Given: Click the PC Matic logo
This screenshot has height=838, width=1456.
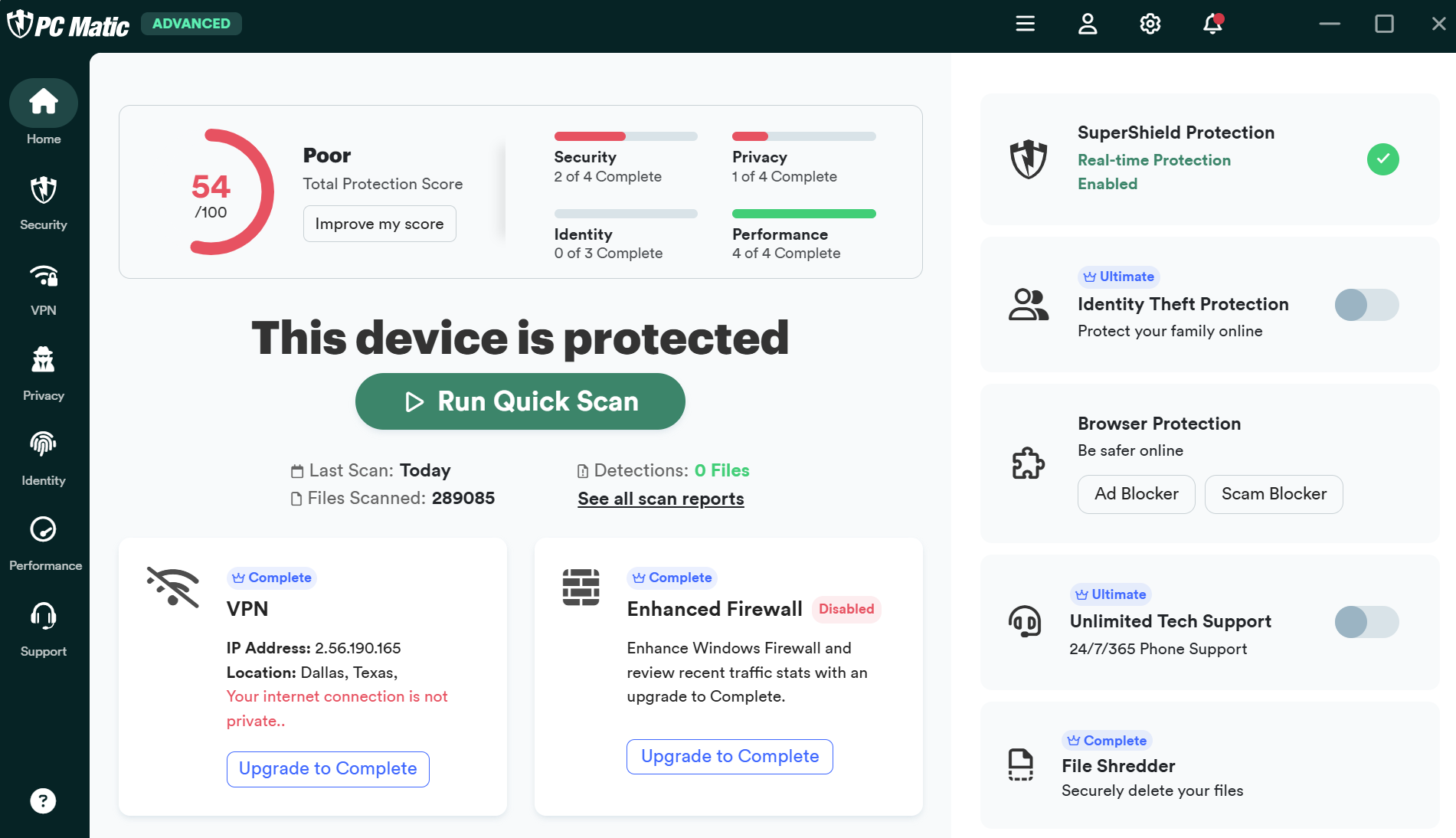Looking at the screenshot, I should [x=68, y=25].
